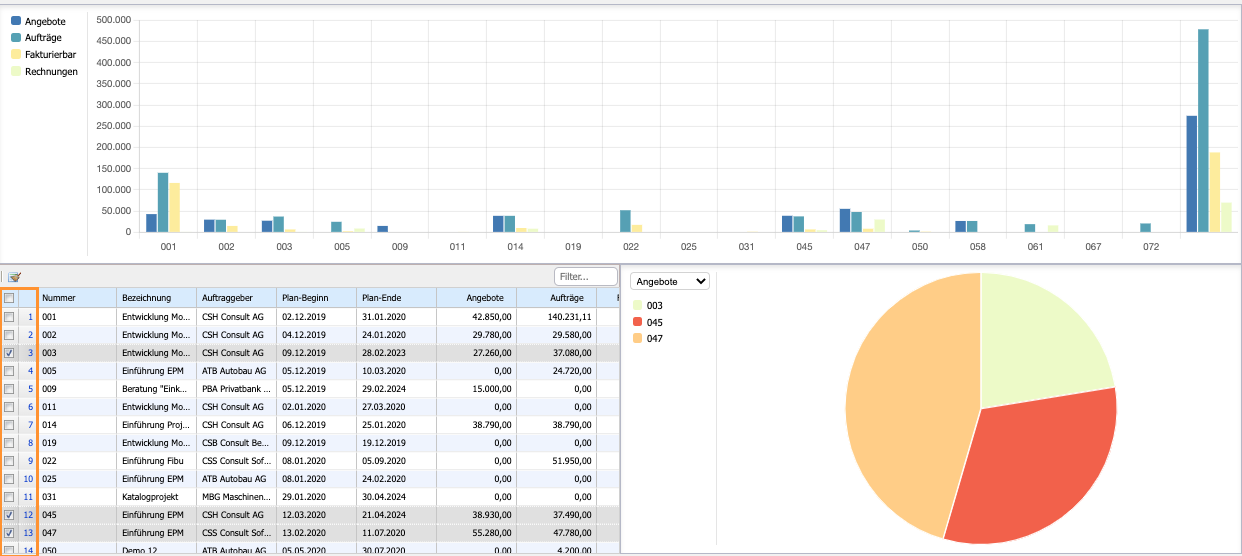Image resolution: width=1242 pixels, height=556 pixels.
Task: Click the Angebote legend color square
Action: 16,20
